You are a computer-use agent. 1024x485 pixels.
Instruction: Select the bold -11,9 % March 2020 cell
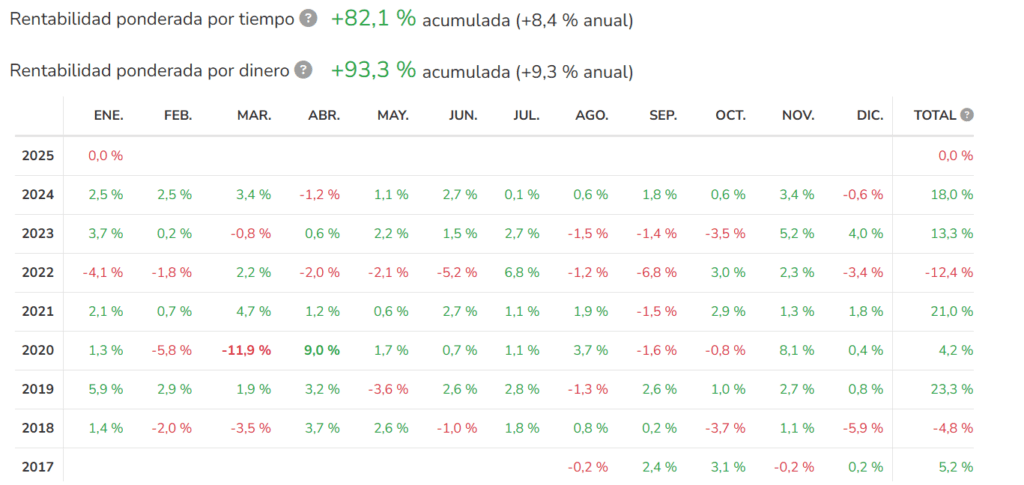point(246,351)
